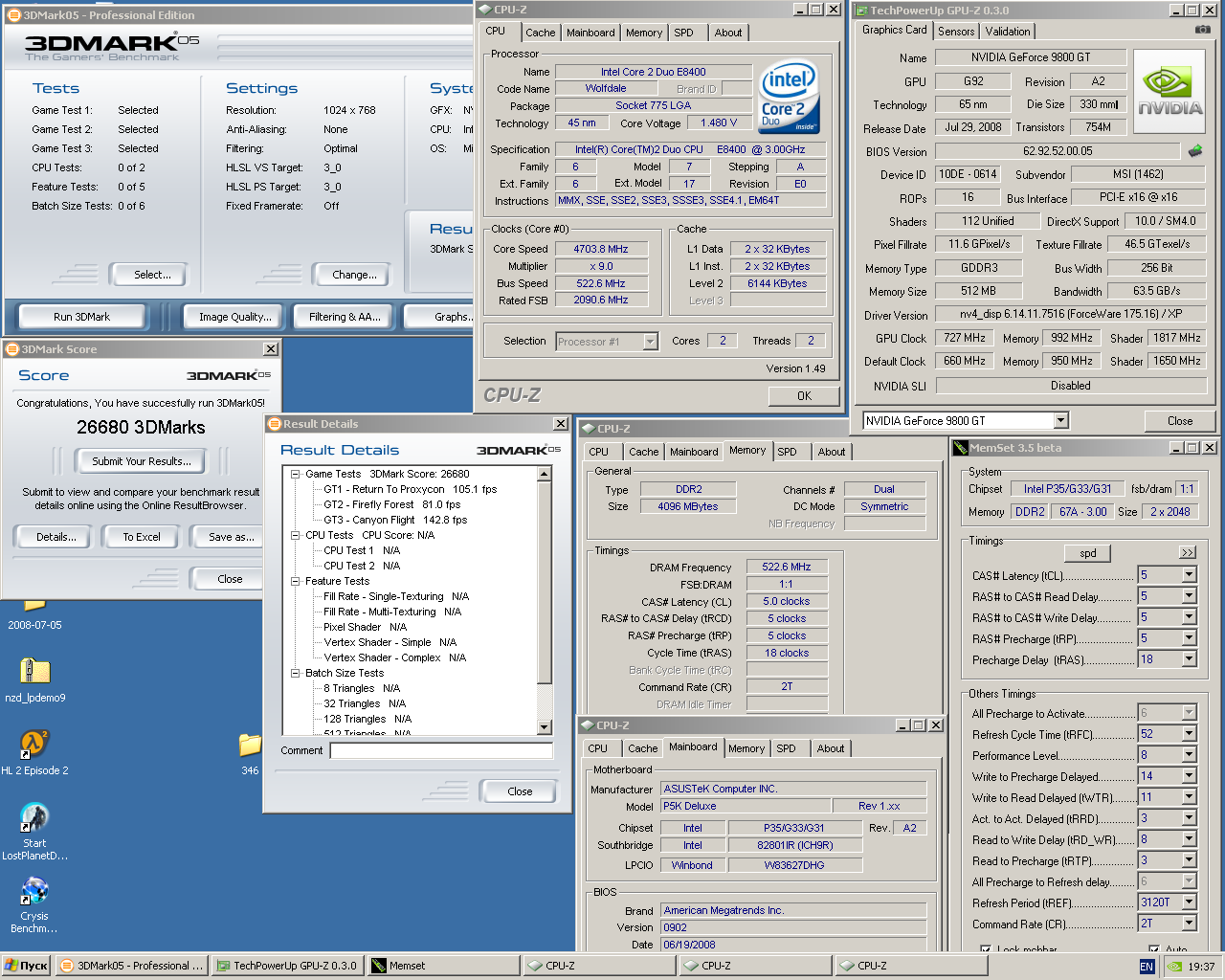
Task: Collapse the Feature Tests tree node
Action: coord(296,581)
